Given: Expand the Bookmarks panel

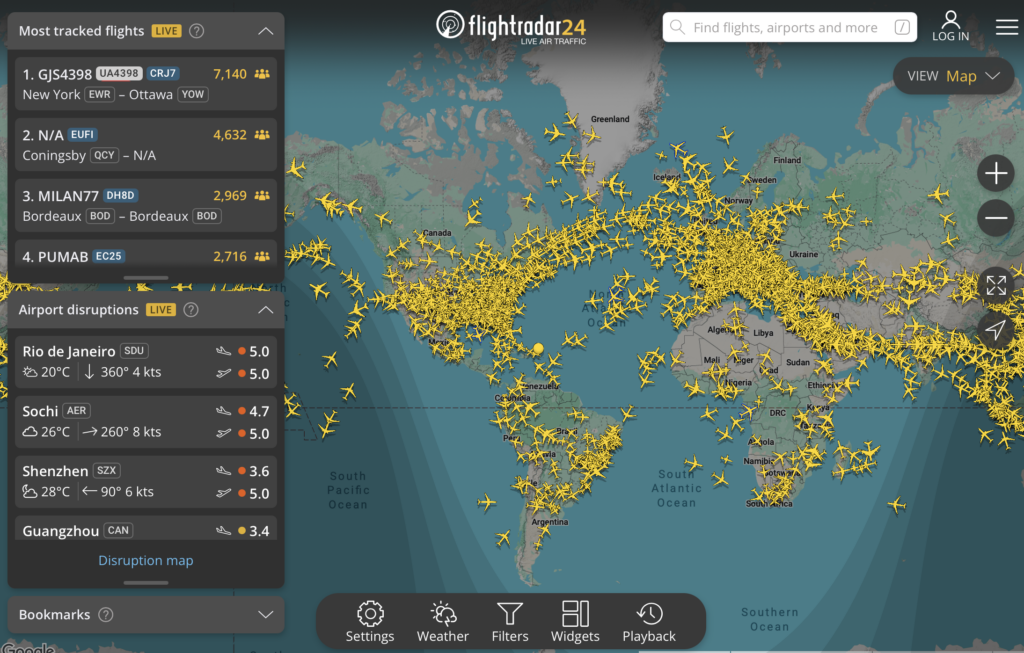Looking at the screenshot, I should (x=265, y=614).
